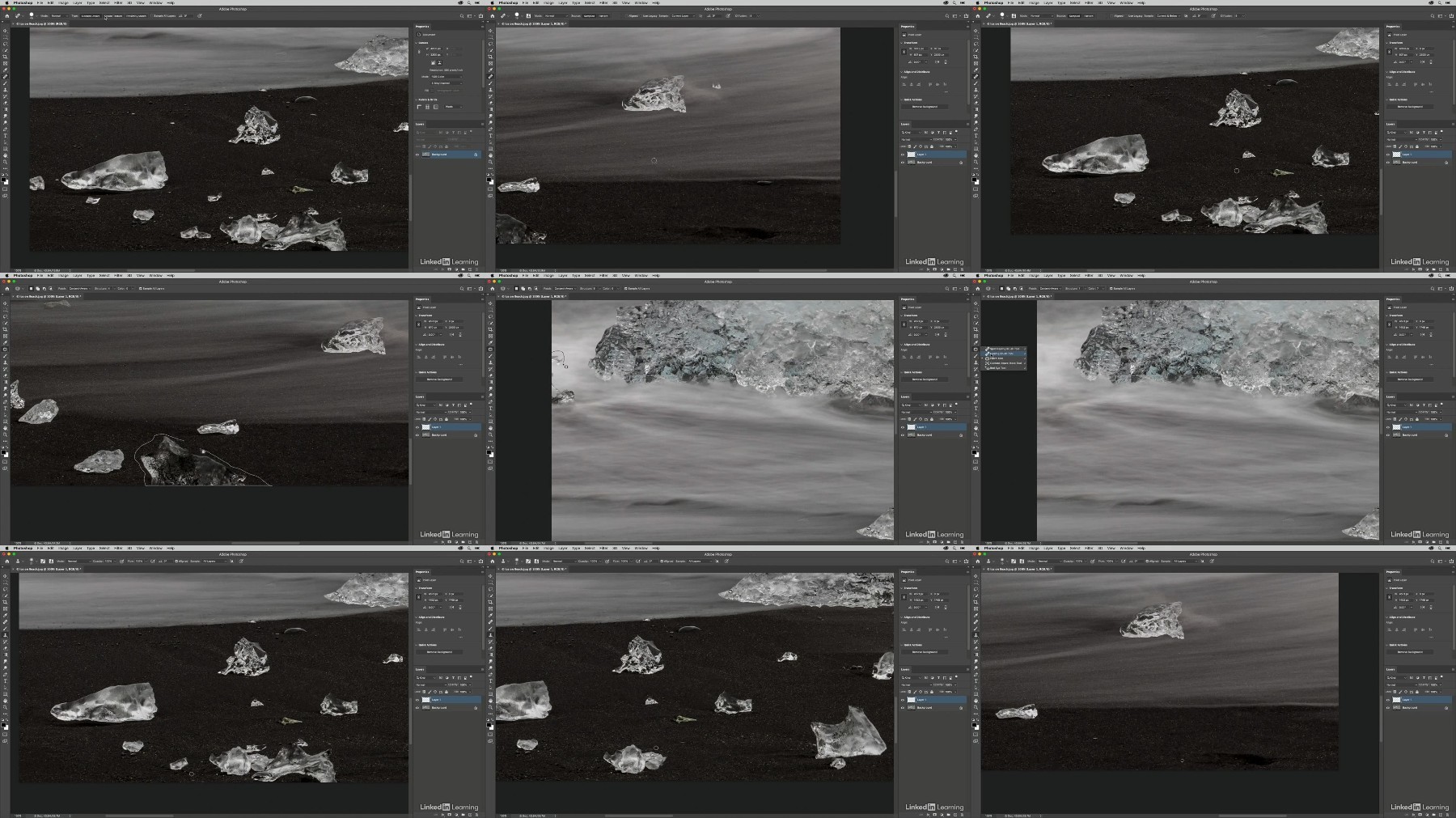Viewport: 1456px width, 818px height.
Task: Open Pixels units dropdown under Rulers & Grids
Action: [453, 107]
